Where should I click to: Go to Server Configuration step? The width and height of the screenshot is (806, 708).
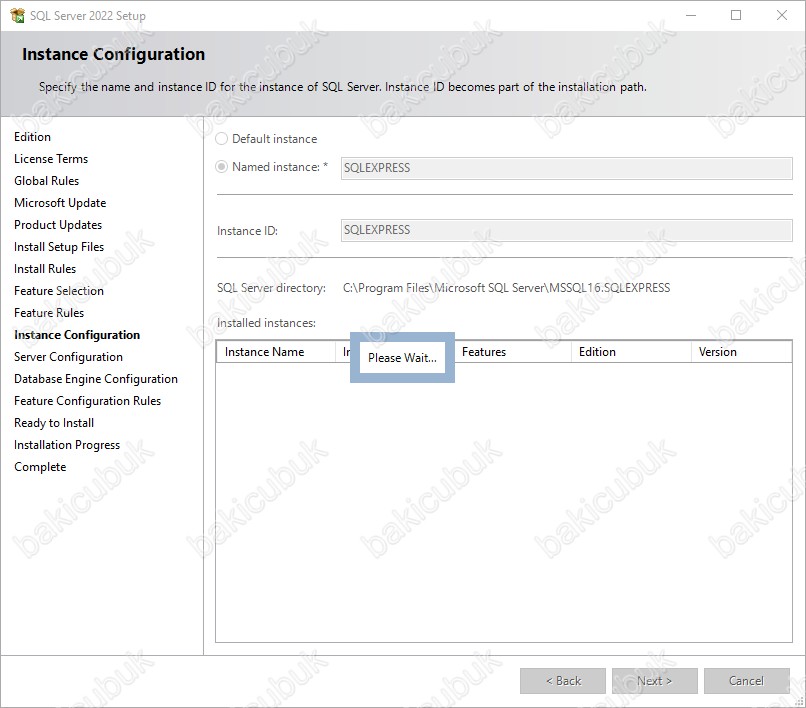[x=68, y=357]
